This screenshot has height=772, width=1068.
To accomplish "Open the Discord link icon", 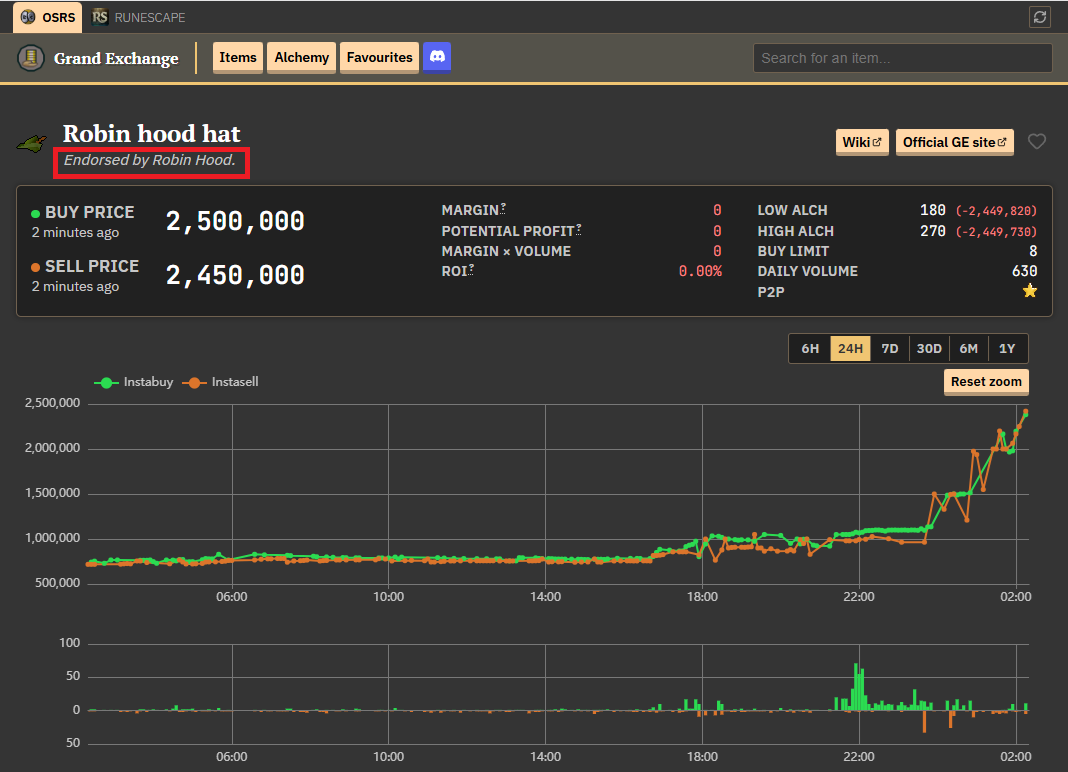I will point(437,57).
